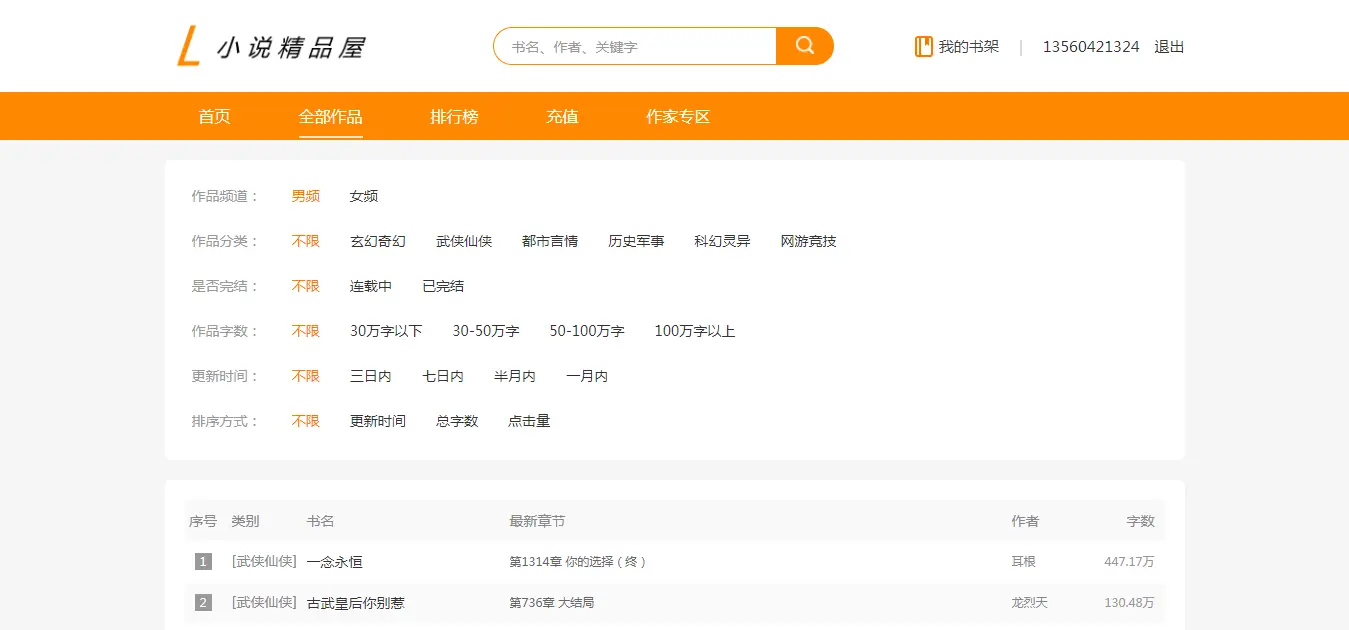This screenshot has height=630, width=1349.
Task: Select the 全部作品 navigation tab
Action: (x=330, y=116)
